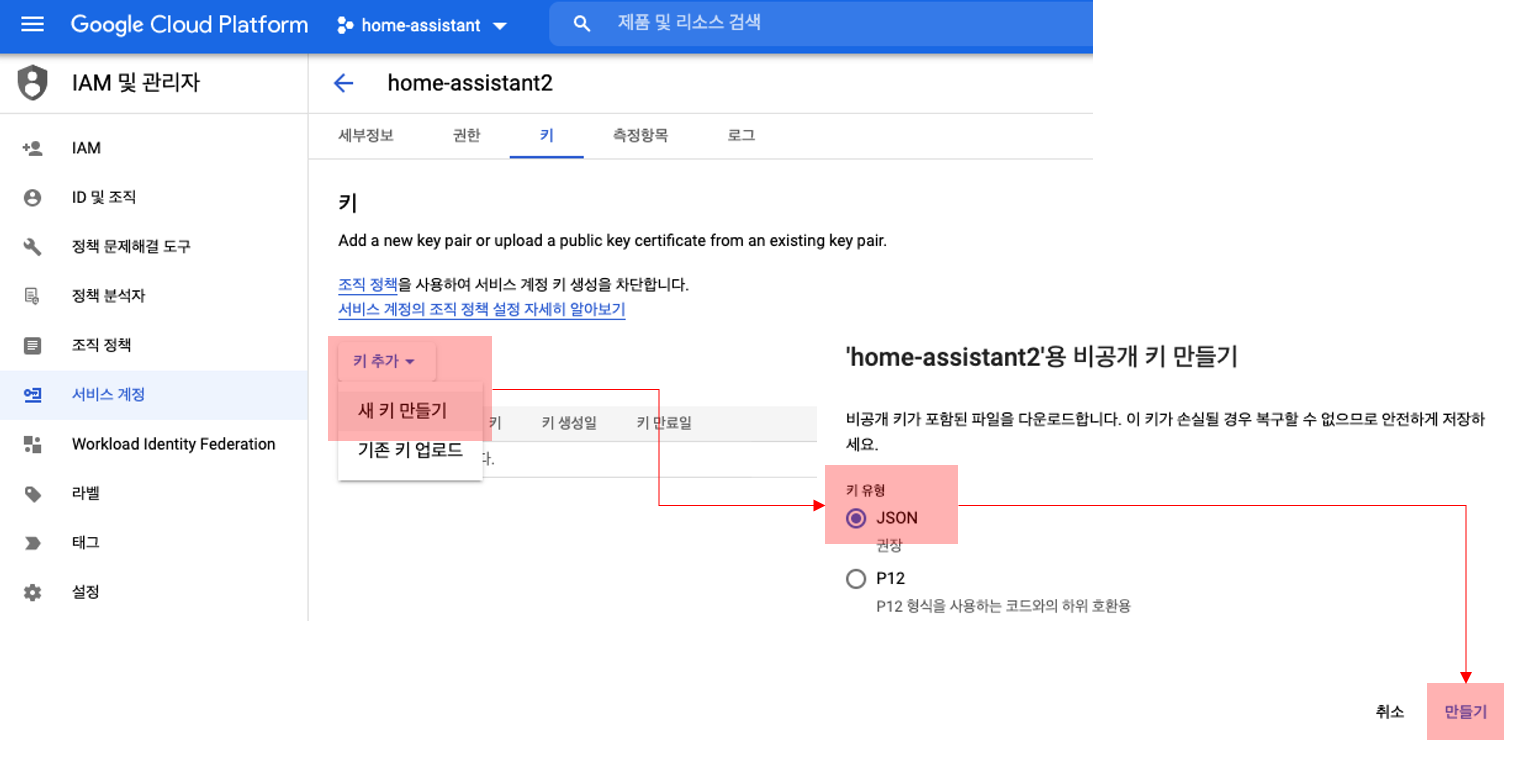Viewport: 1523px width, 757px height.
Task: Click 만들기 to create the key
Action: [1465, 712]
